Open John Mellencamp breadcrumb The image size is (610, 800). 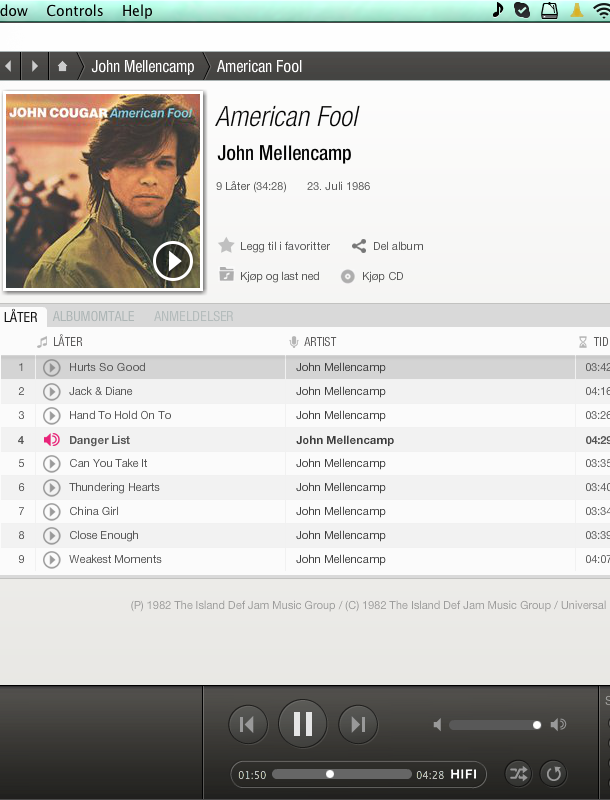143,66
